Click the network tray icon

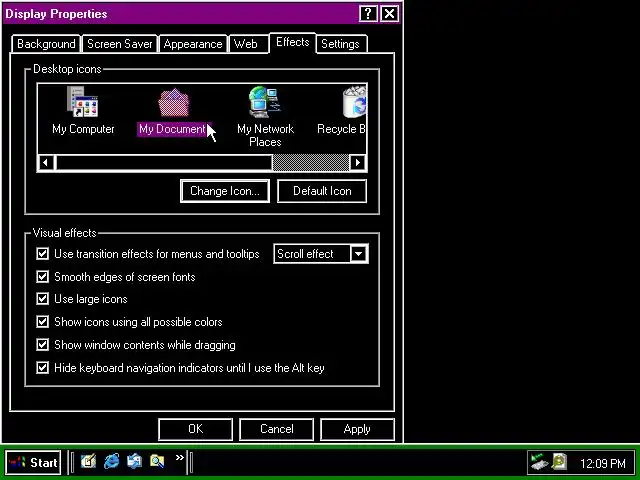(x=539, y=462)
